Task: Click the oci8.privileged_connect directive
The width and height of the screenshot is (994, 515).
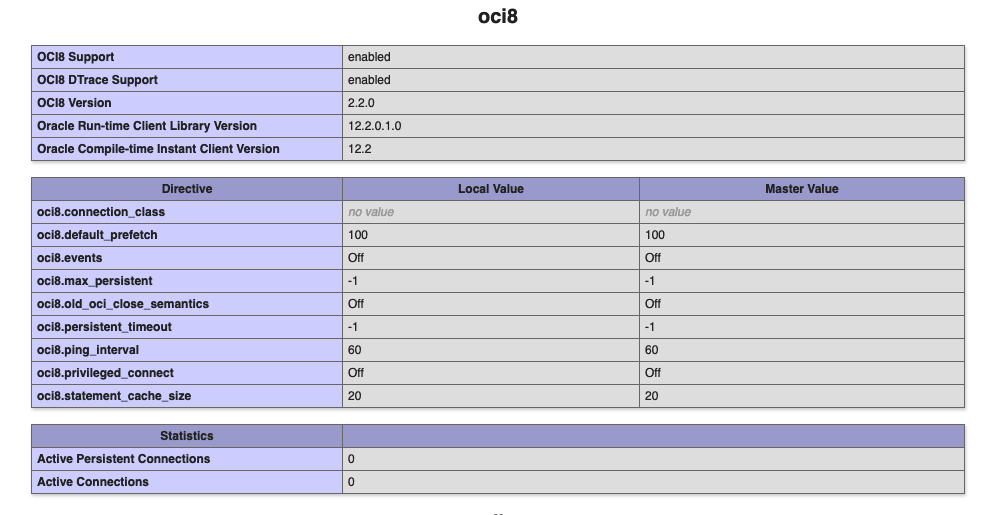Action: 105,373
